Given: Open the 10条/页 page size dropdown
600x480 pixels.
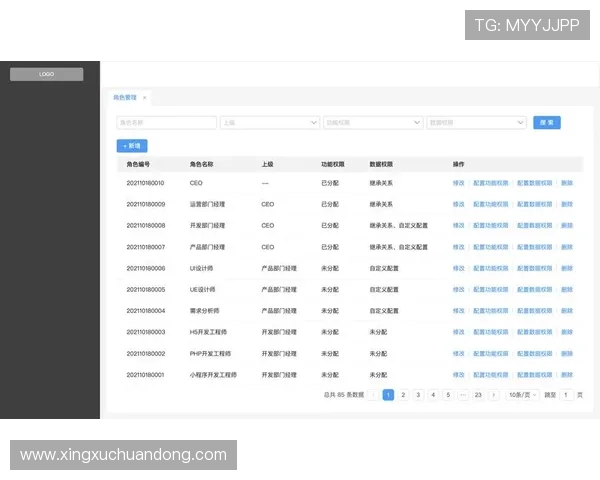Looking at the screenshot, I should [x=522, y=395].
